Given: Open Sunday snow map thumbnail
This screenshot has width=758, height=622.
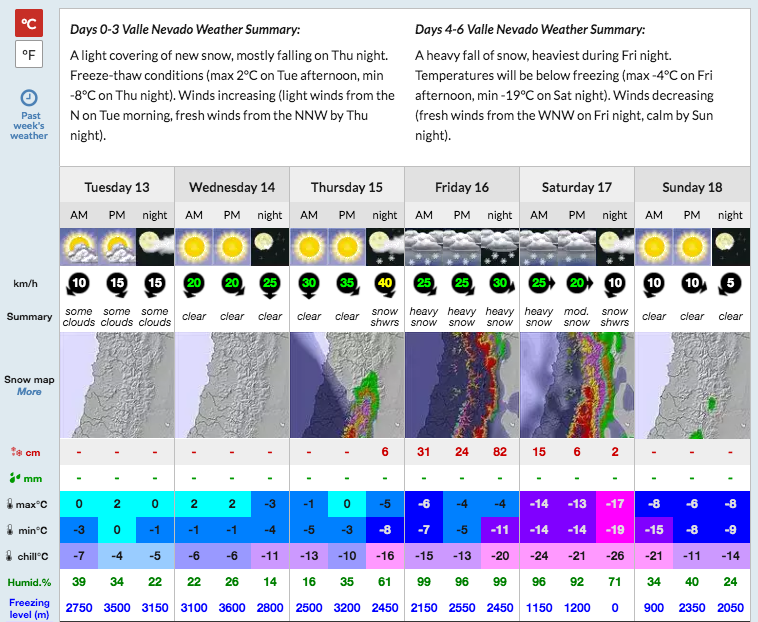Looking at the screenshot, I should (x=693, y=385).
